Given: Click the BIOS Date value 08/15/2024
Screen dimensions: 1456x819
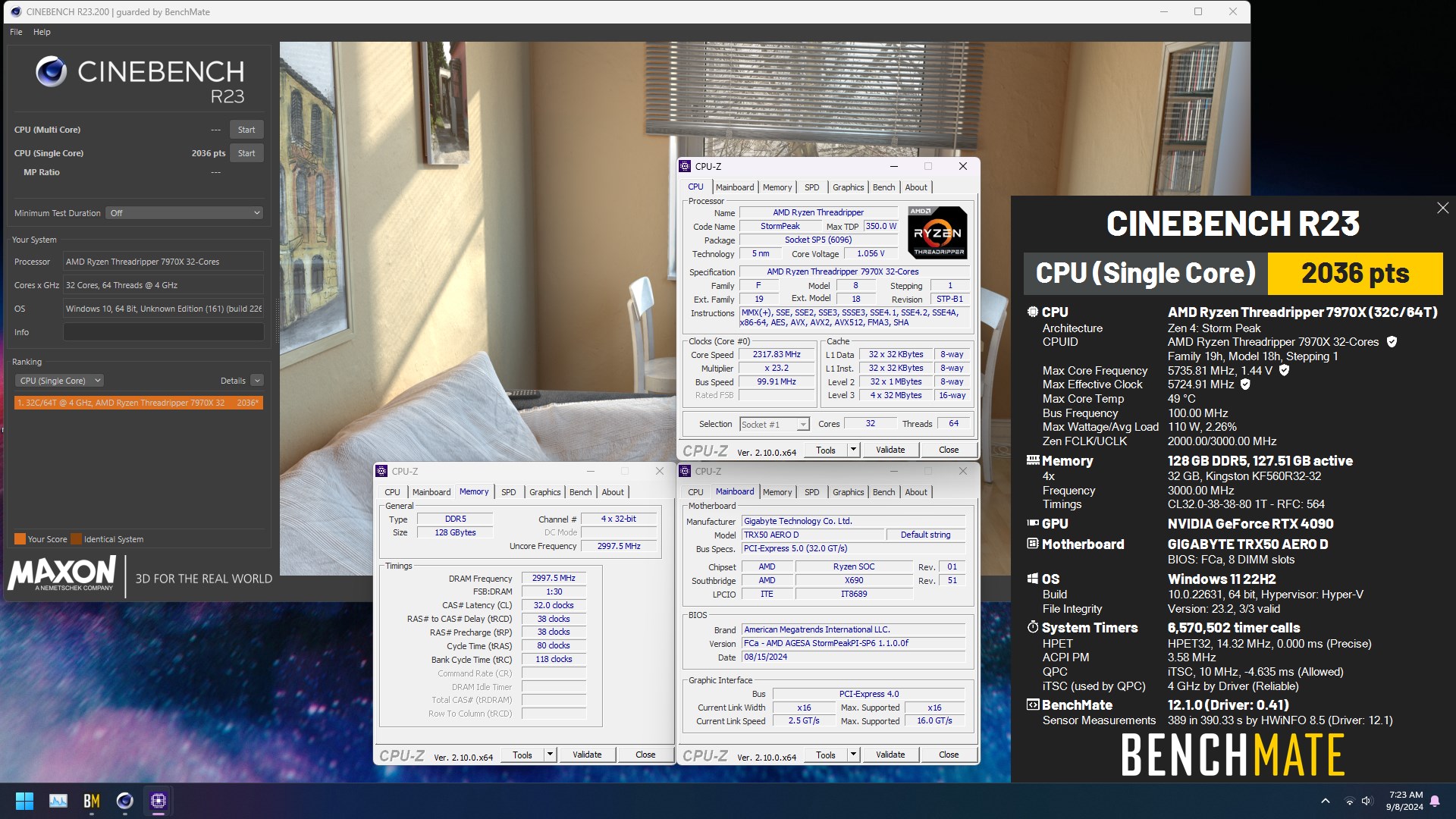Looking at the screenshot, I should pos(853,657).
